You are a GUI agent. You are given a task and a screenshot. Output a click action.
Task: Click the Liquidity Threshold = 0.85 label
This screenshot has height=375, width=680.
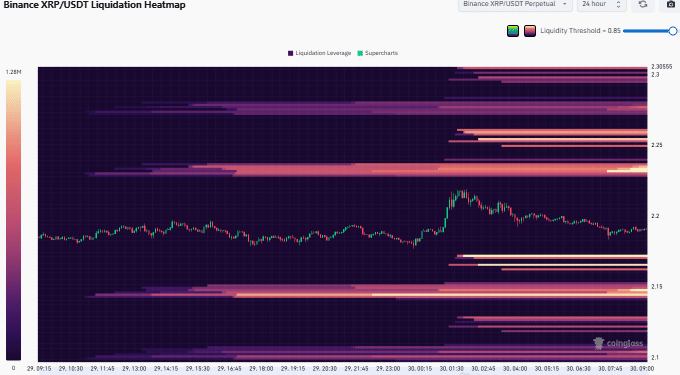tap(580, 31)
